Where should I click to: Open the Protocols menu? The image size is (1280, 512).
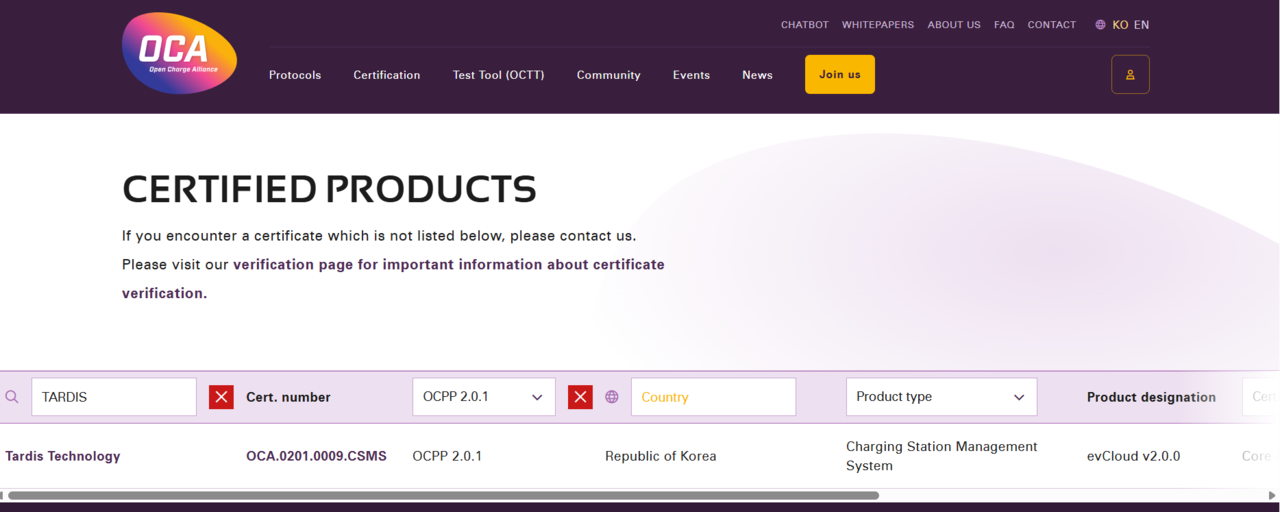(x=295, y=75)
